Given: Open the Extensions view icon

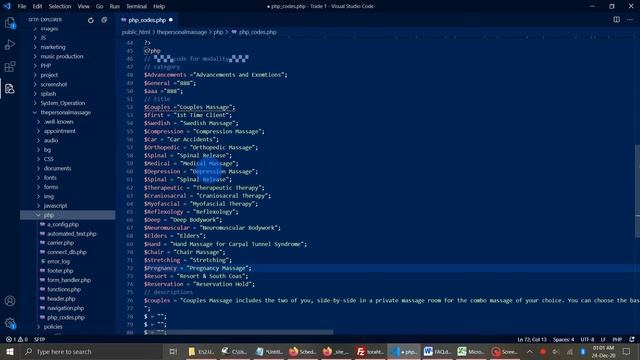Looking at the screenshot, I should pyautogui.click(x=10, y=67).
